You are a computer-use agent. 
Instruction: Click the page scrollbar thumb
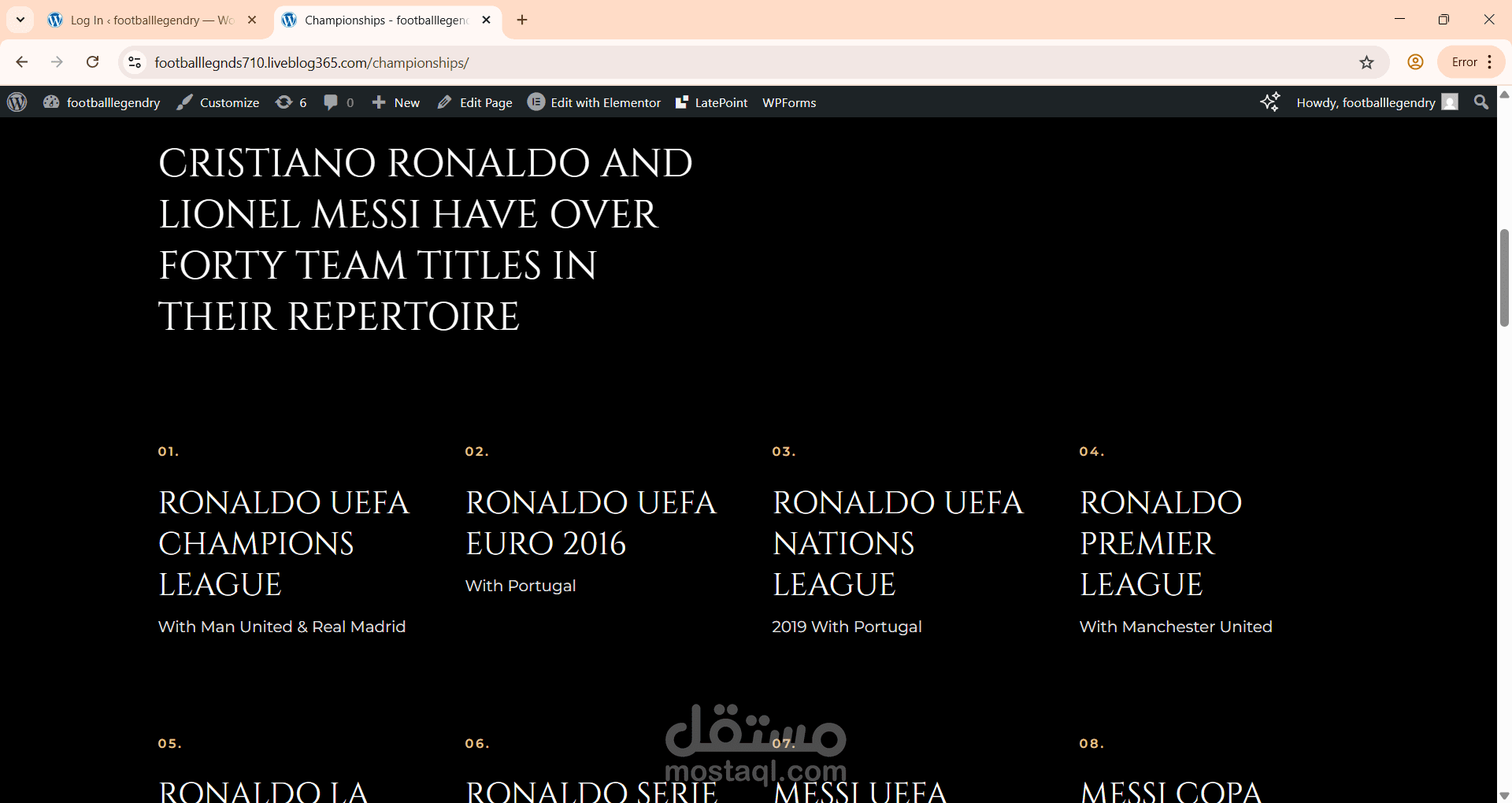click(x=1504, y=277)
